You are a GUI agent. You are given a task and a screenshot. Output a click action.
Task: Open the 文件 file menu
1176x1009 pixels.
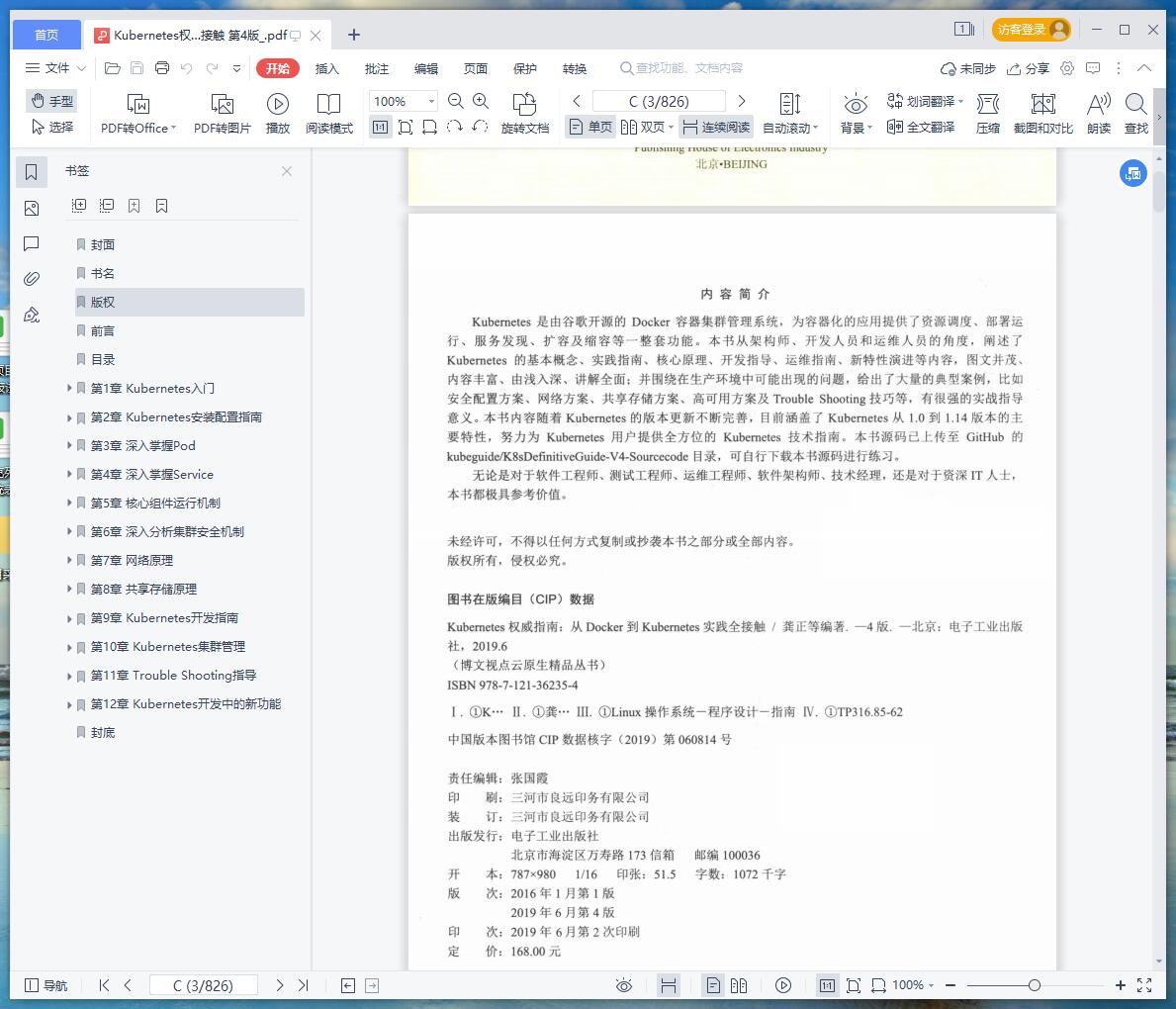coord(55,68)
